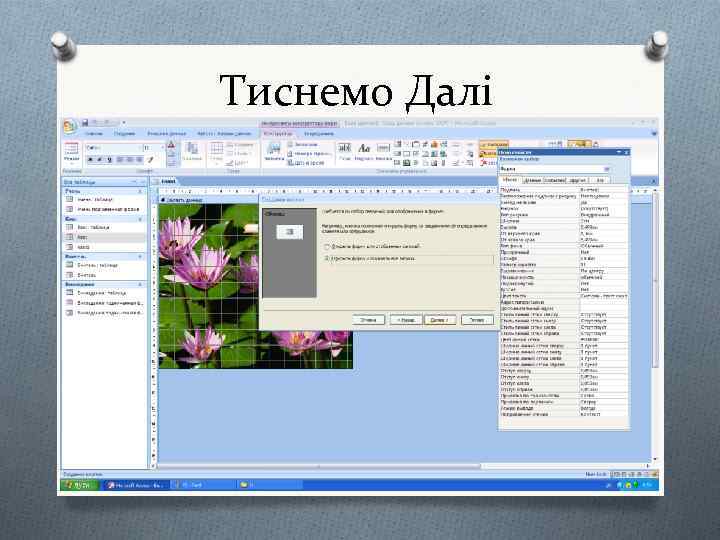Open the Упорядочить (Arrange) ribbon tab
Screen dimensions: 720x540
(319, 134)
